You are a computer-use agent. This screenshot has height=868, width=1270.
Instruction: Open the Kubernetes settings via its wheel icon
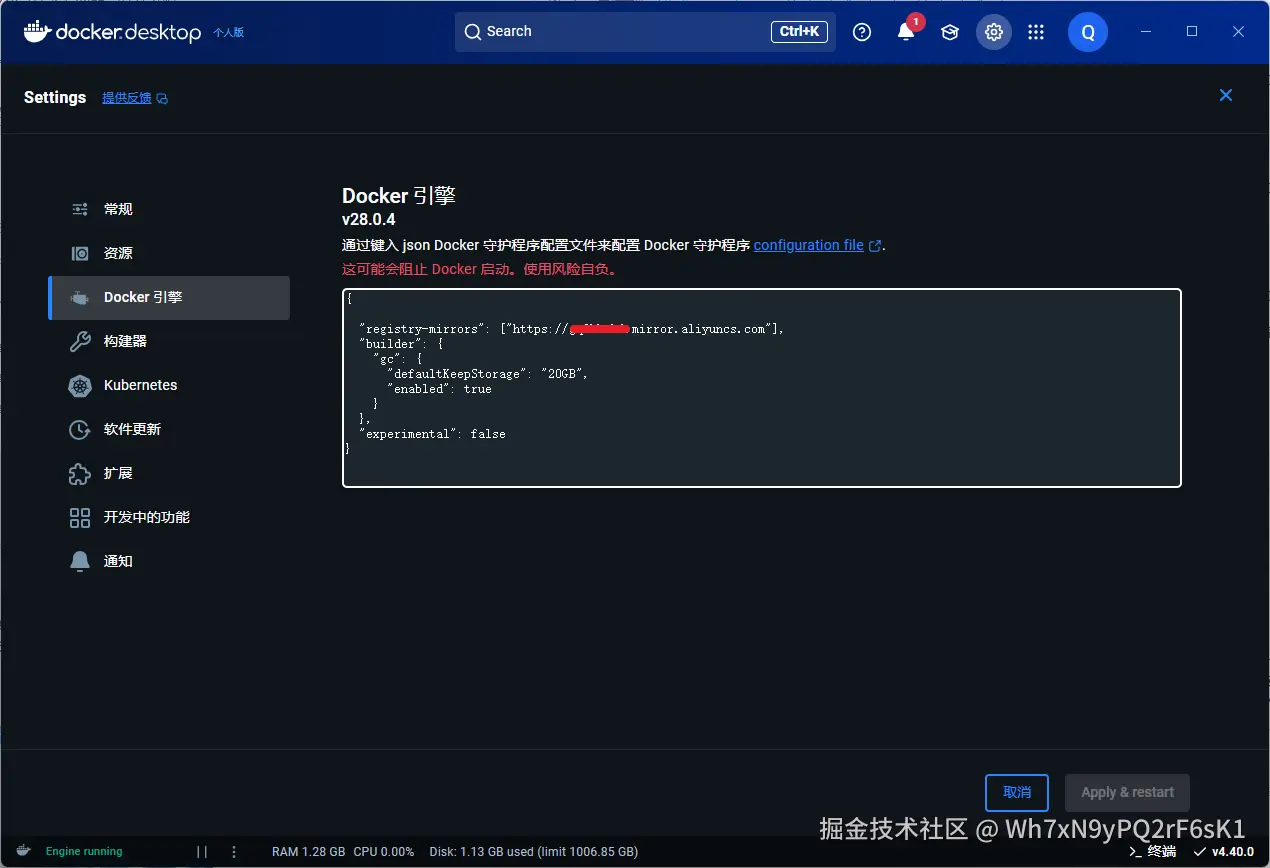click(79, 385)
